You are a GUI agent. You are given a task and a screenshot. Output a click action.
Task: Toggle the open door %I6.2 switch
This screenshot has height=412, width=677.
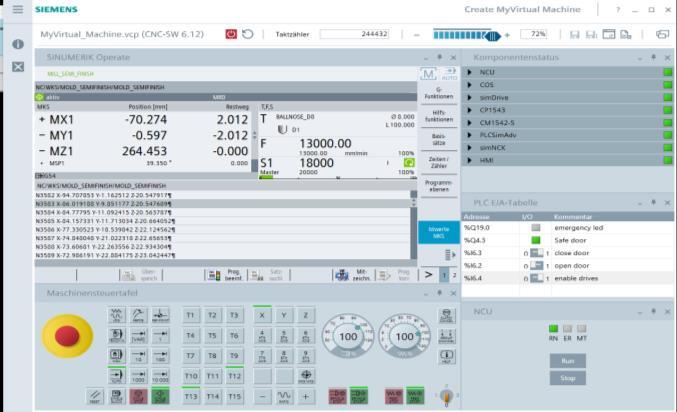pos(537,266)
